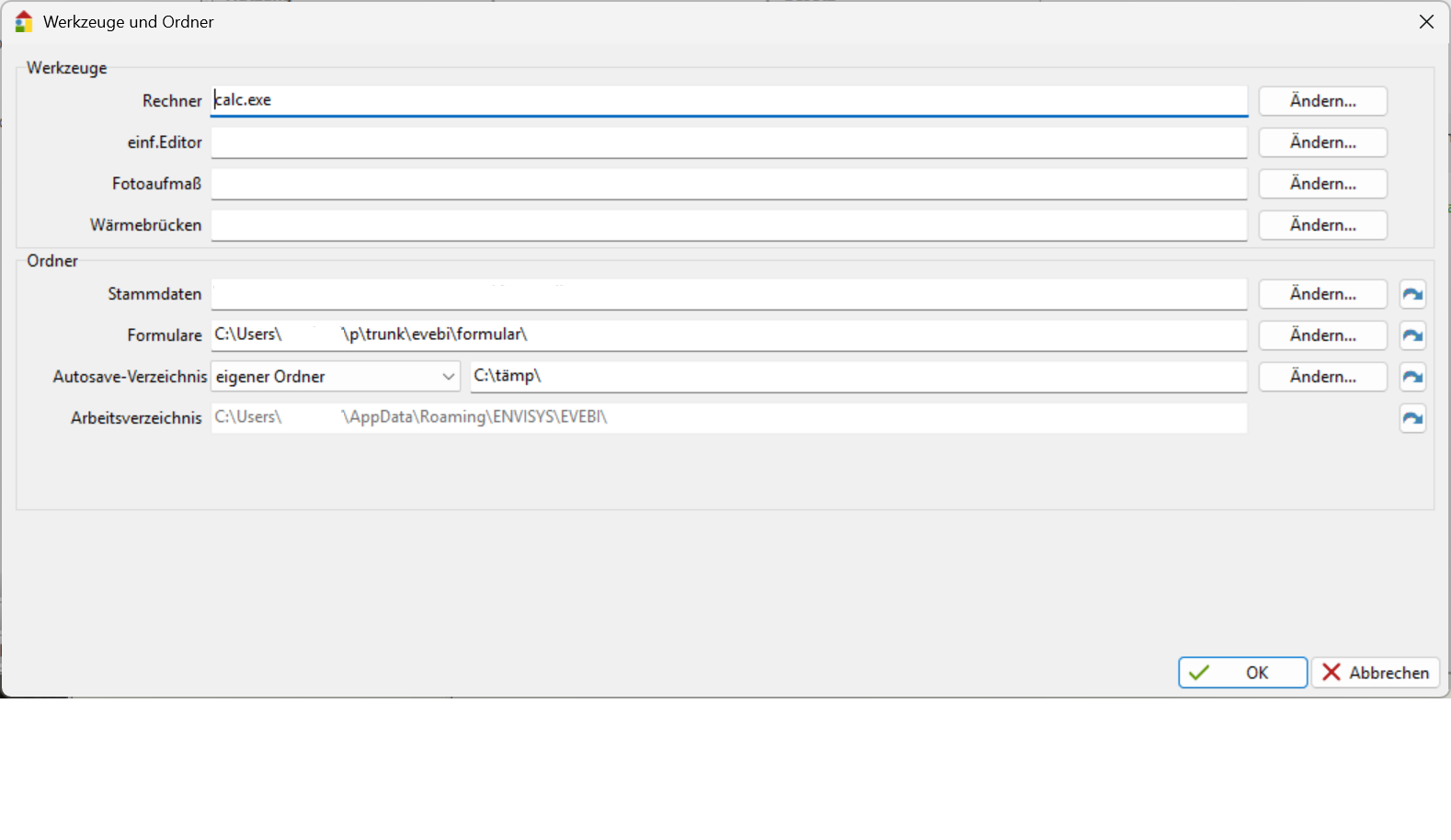Click the app house icon in title bar
This screenshot has height=840, width=1451.
(24, 22)
